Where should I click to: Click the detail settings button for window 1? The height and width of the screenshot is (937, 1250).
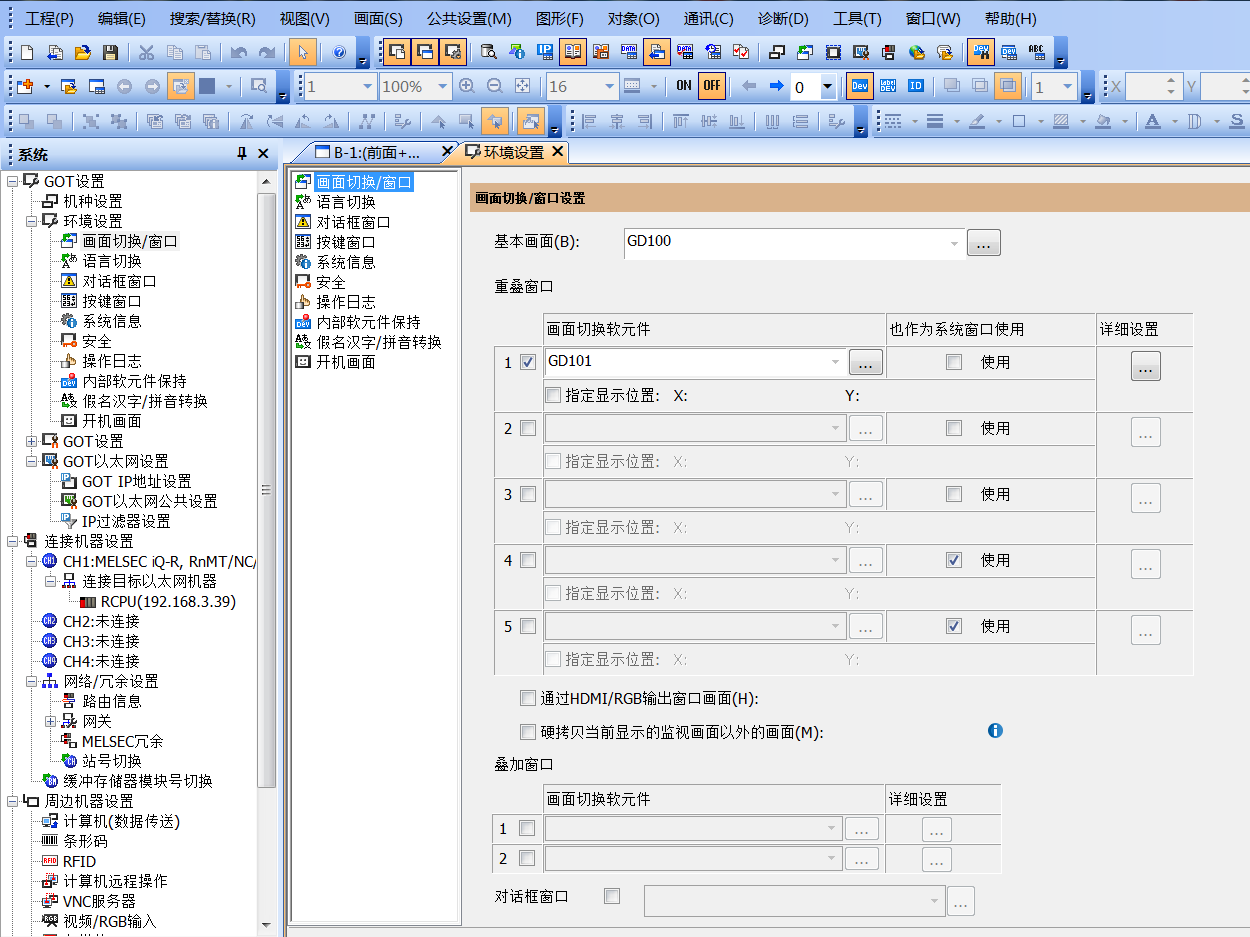click(x=1145, y=367)
